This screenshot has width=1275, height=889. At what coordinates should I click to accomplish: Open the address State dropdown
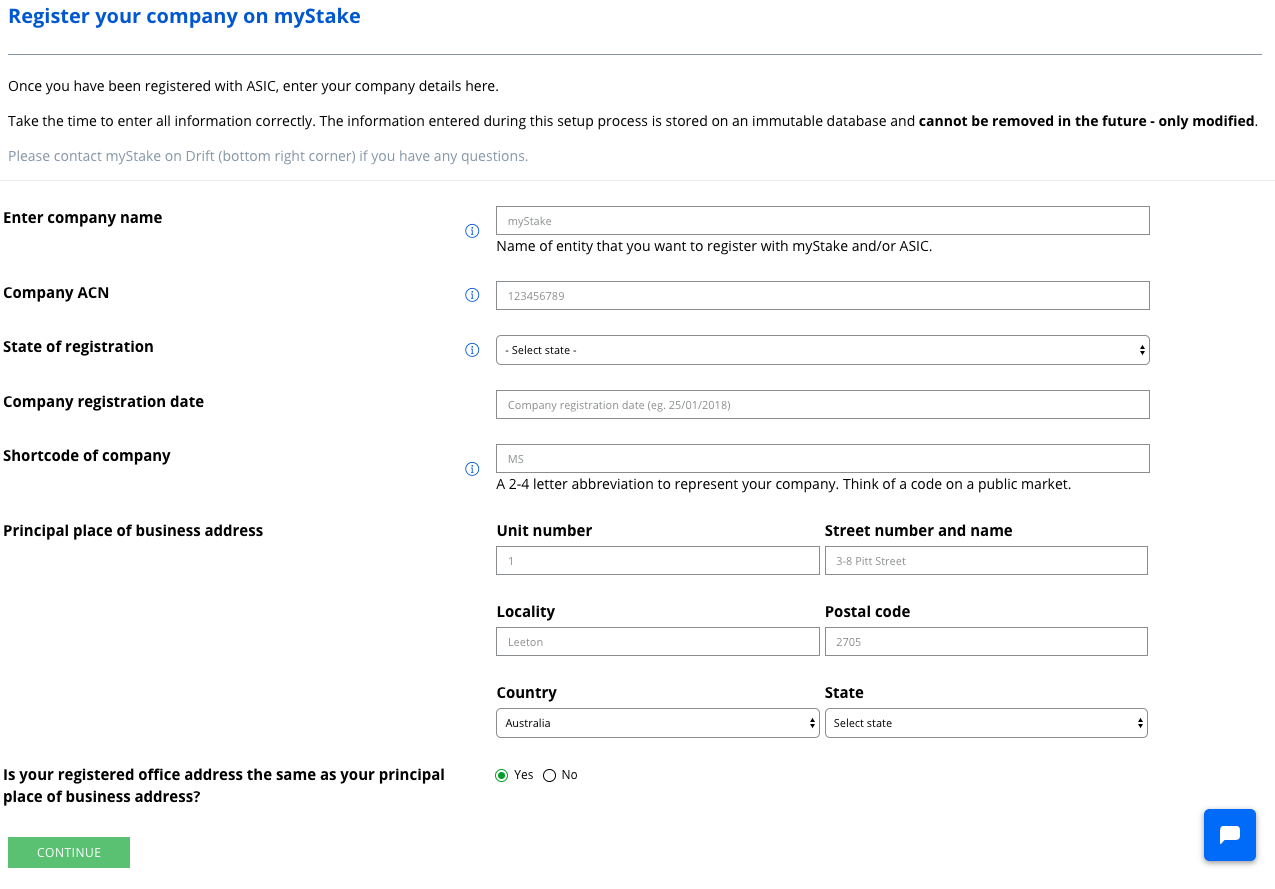pyautogui.click(x=986, y=723)
